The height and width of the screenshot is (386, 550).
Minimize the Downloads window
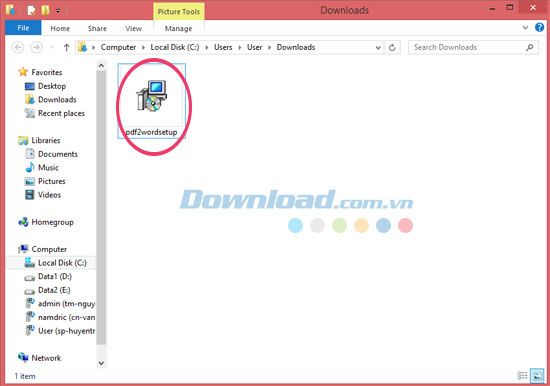click(492, 9)
